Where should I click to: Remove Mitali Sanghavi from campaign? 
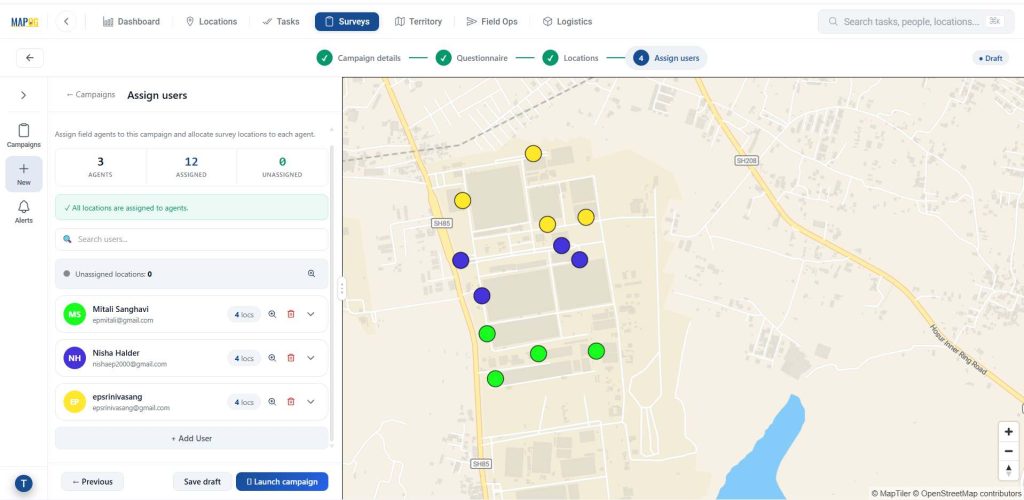click(x=291, y=314)
